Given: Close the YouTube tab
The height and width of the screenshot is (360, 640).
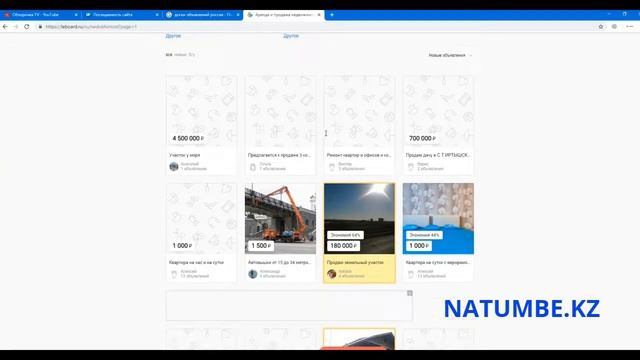Looking at the screenshot, I should click(76, 15).
